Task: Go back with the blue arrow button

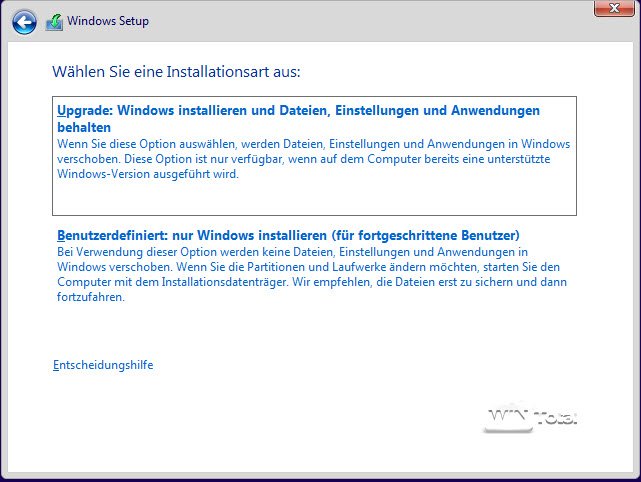Action: [x=24, y=22]
